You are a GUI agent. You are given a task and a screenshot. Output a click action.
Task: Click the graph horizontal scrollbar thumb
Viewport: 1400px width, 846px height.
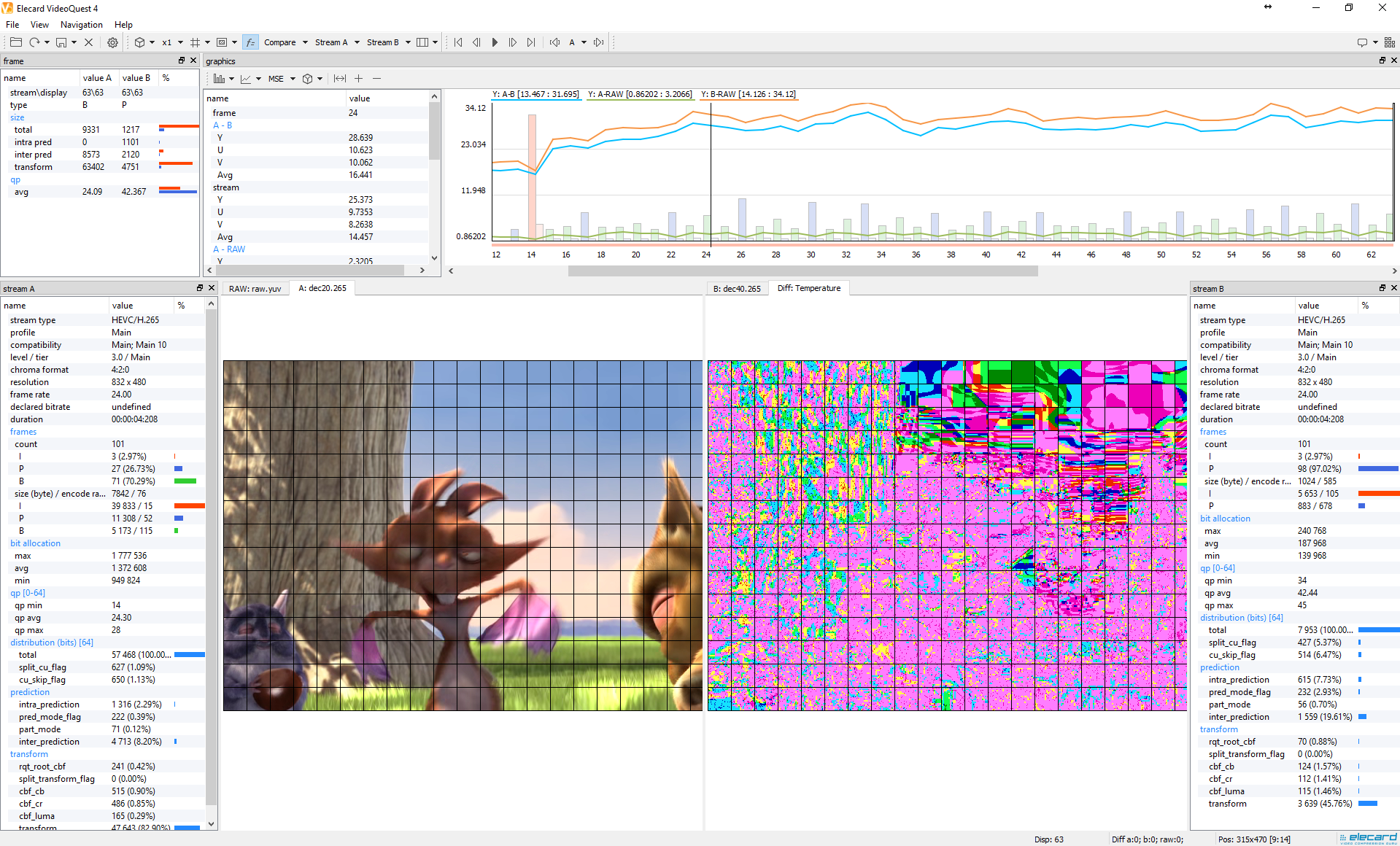click(803, 271)
